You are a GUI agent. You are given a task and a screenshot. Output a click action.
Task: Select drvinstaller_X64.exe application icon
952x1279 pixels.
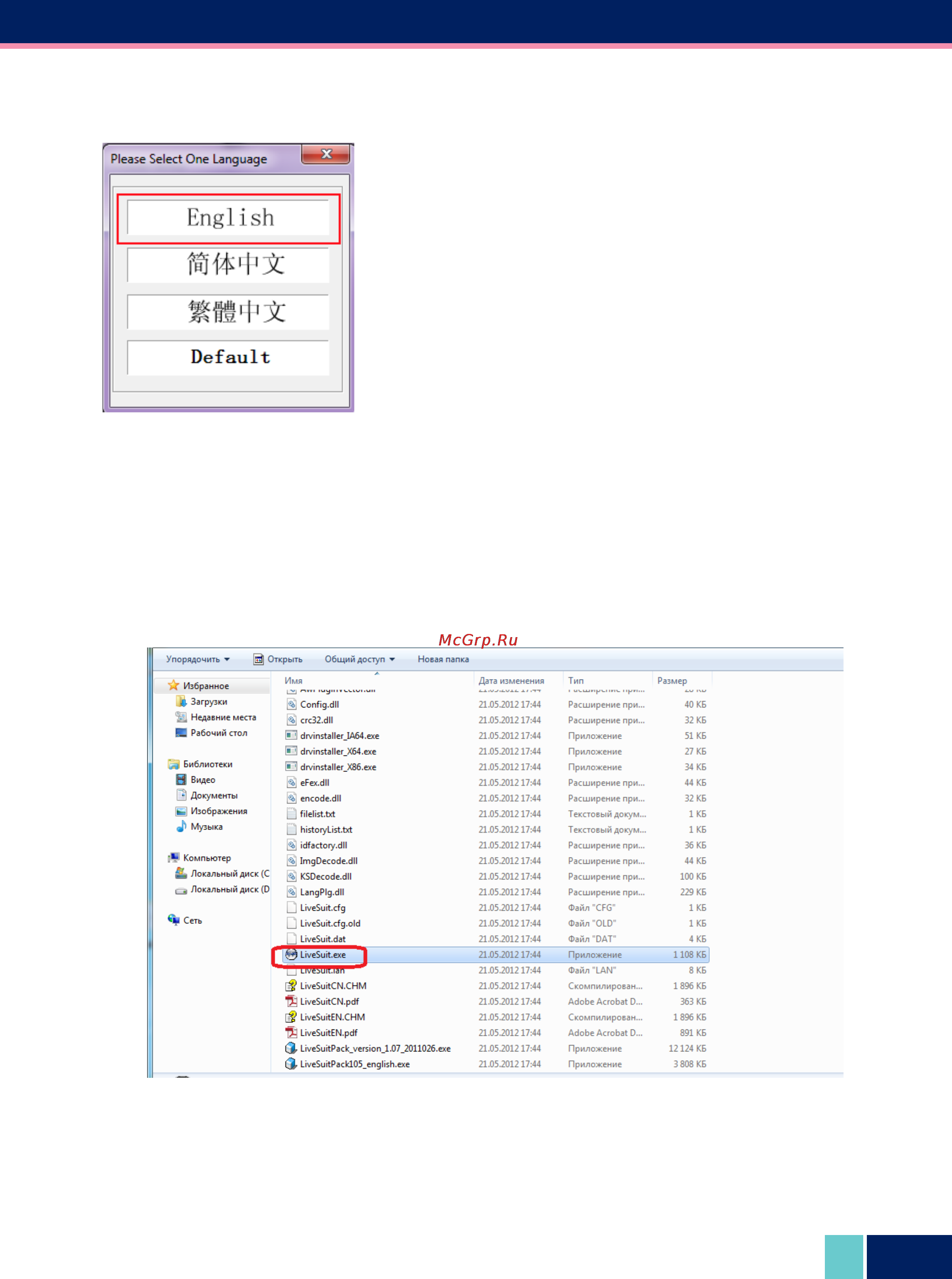click(x=291, y=751)
